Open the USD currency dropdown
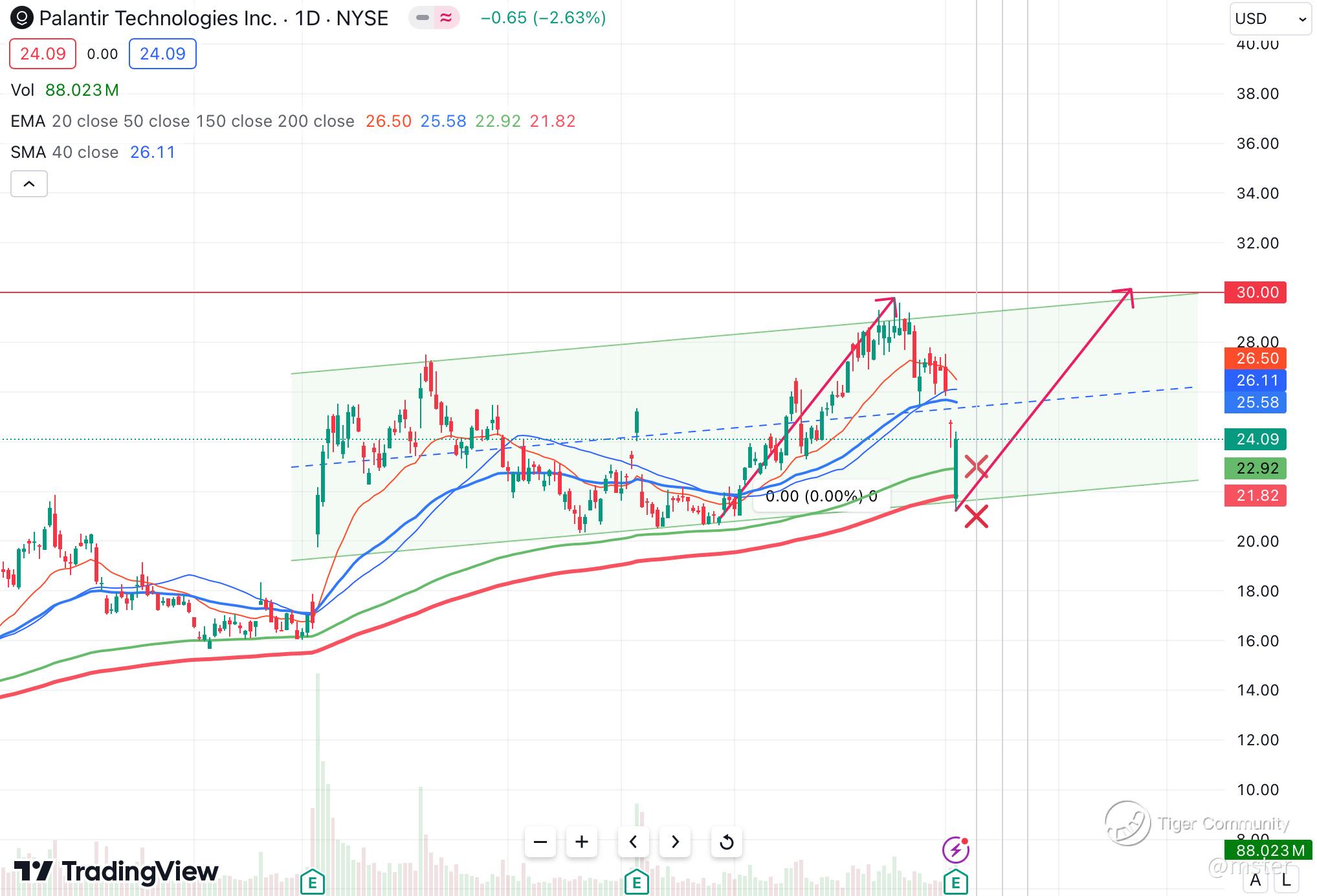 pos(1270,19)
